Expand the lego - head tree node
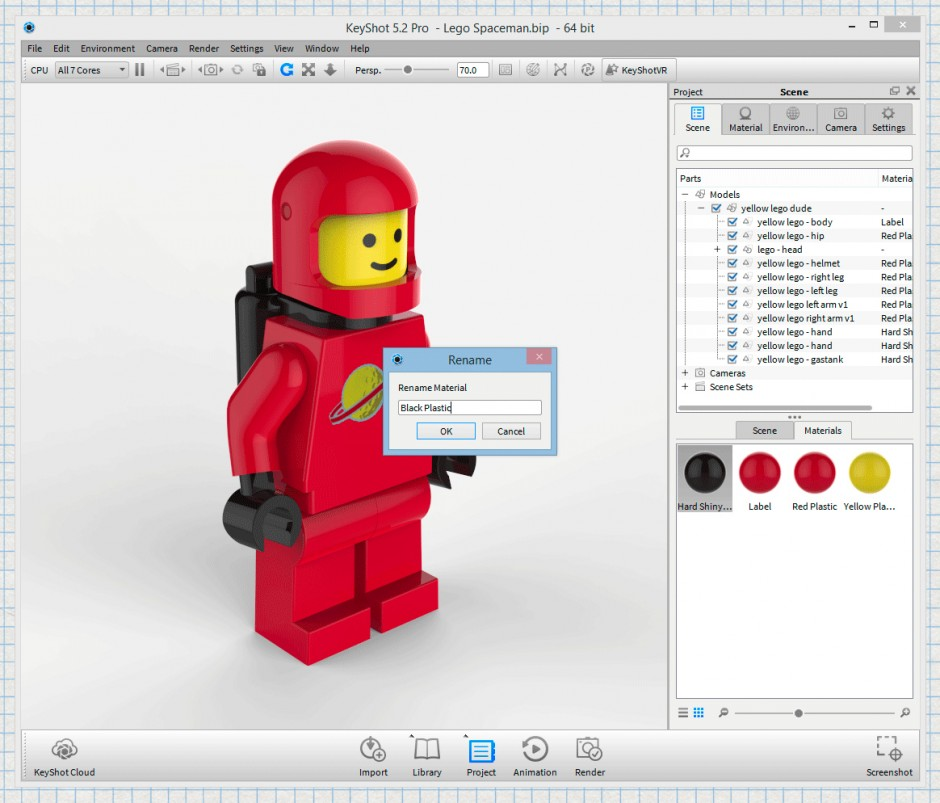940x803 pixels. 717,249
